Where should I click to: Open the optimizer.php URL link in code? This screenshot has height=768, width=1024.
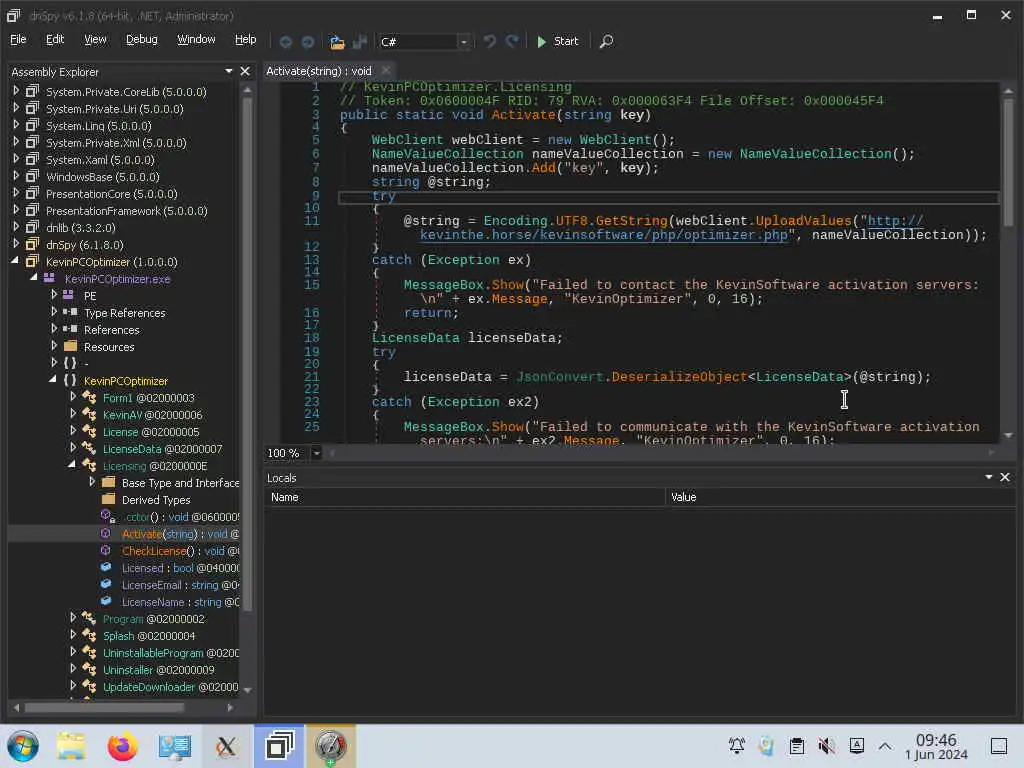pyautogui.click(x=604, y=234)
